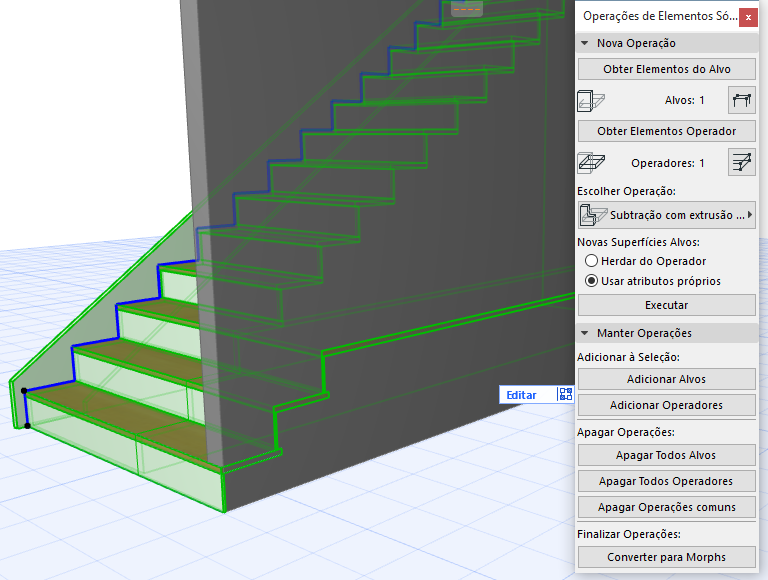Open the Subtração com extrusão operation dropdown
This screenshot has height=580, width=768.
[667, 215]
